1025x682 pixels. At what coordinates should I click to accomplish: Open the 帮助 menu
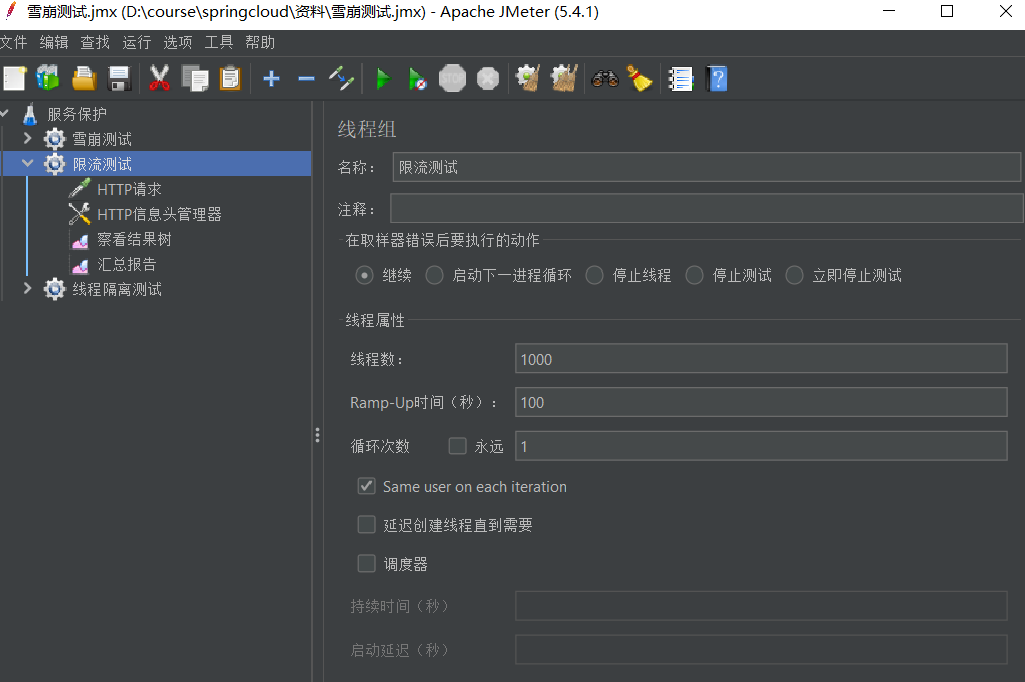tap(260, 43)
